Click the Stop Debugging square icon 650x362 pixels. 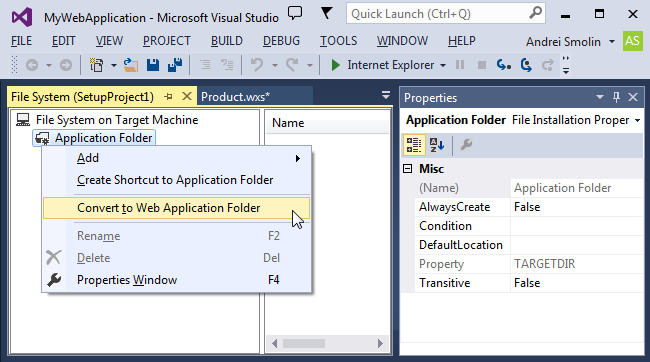[x=482, y=65]
